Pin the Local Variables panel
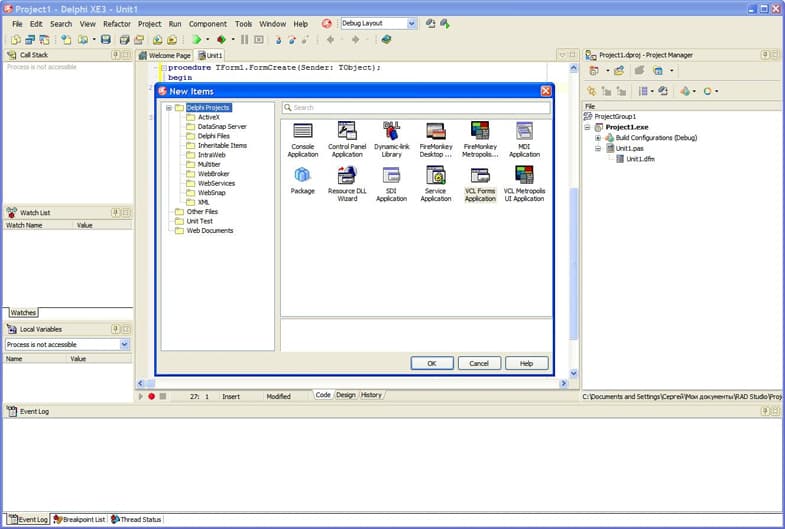The width and height of the screenshot is (785, 529). pos(116,329)
